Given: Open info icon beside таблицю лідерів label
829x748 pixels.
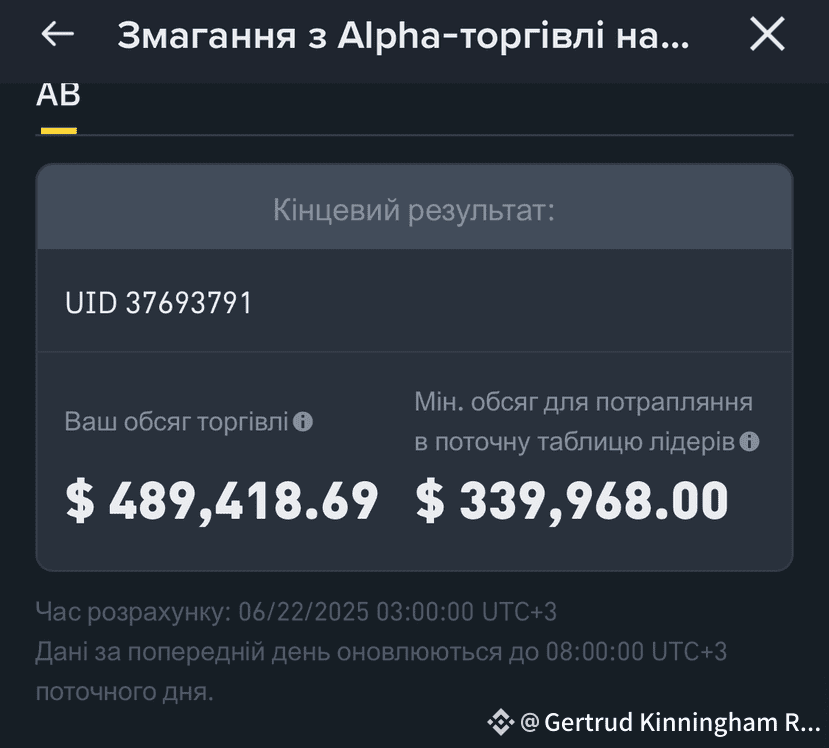Looking at the screenshot, I should [x=749, y=441].
